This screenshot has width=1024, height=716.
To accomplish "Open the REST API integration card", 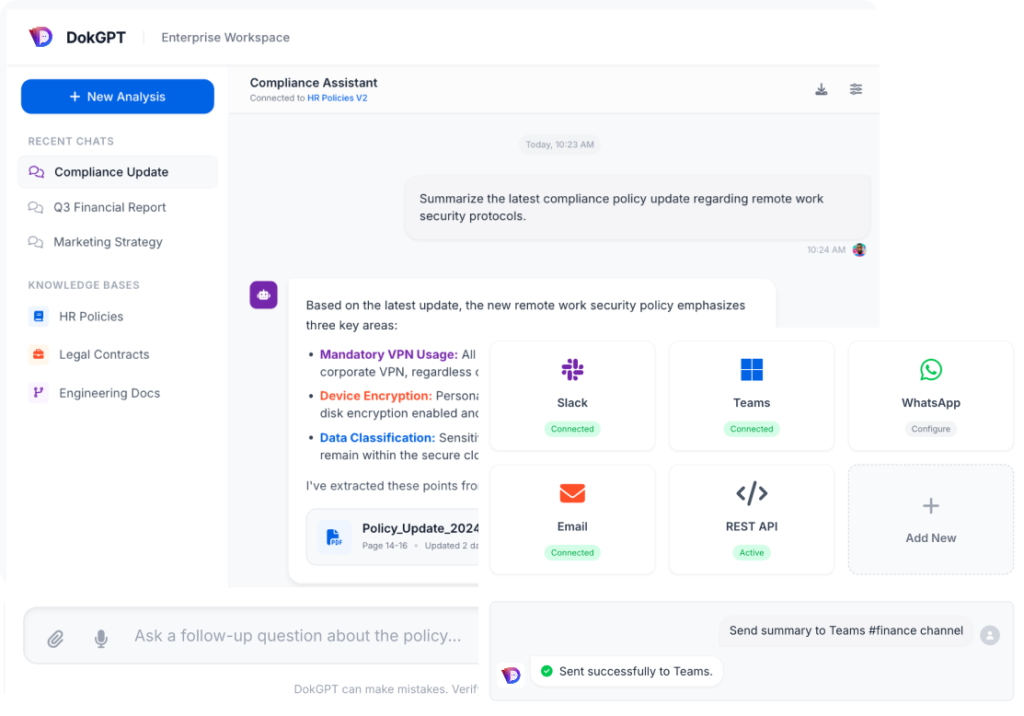I will tap(751, 519).
